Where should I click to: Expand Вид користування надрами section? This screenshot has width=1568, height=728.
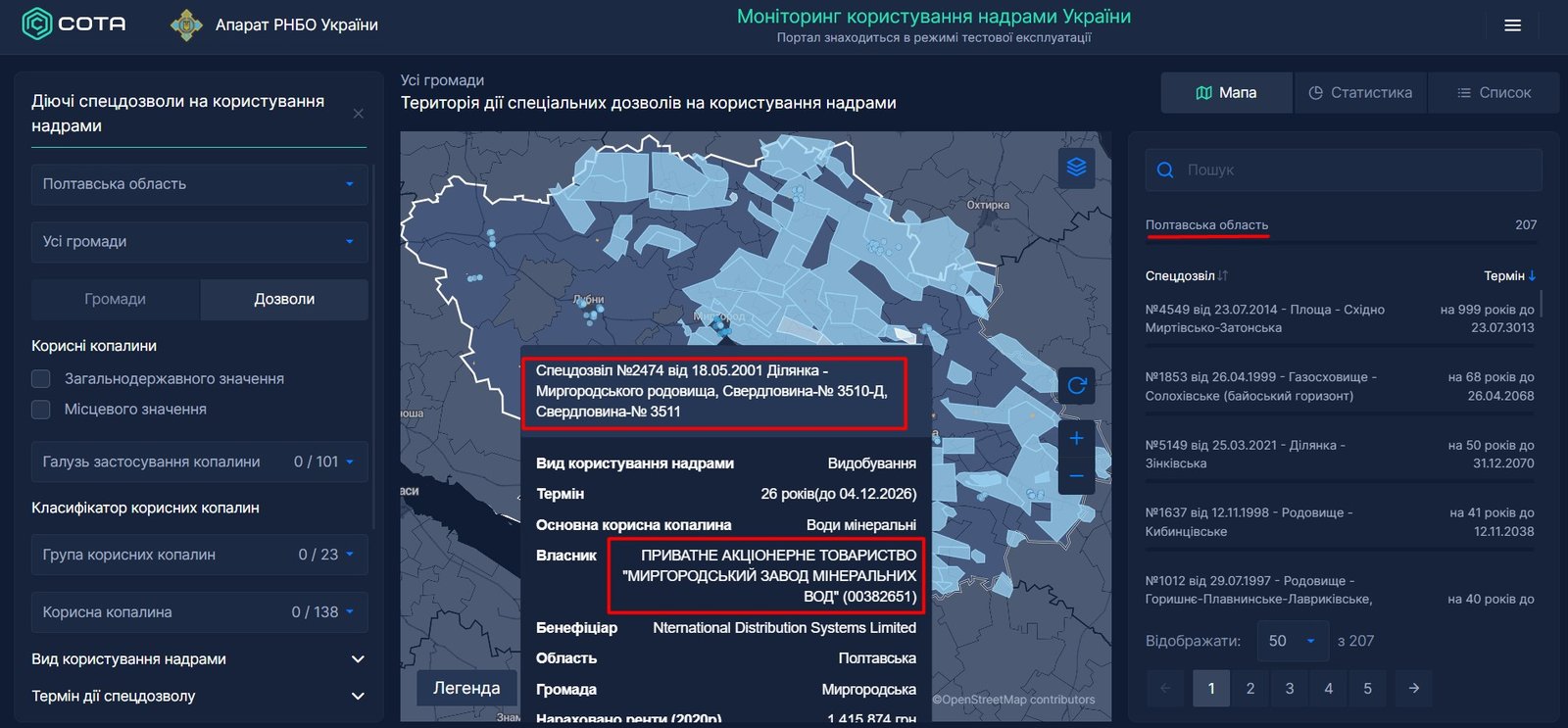tap(199, 659)
